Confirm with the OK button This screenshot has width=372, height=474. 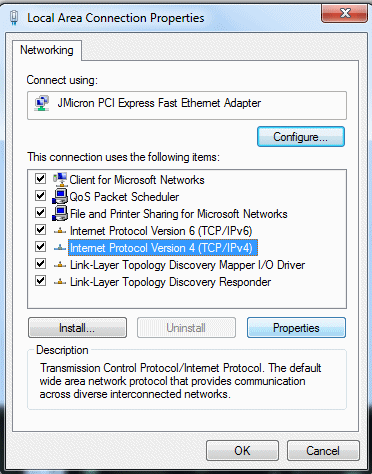pyautogui.click(x=242, y=451)
